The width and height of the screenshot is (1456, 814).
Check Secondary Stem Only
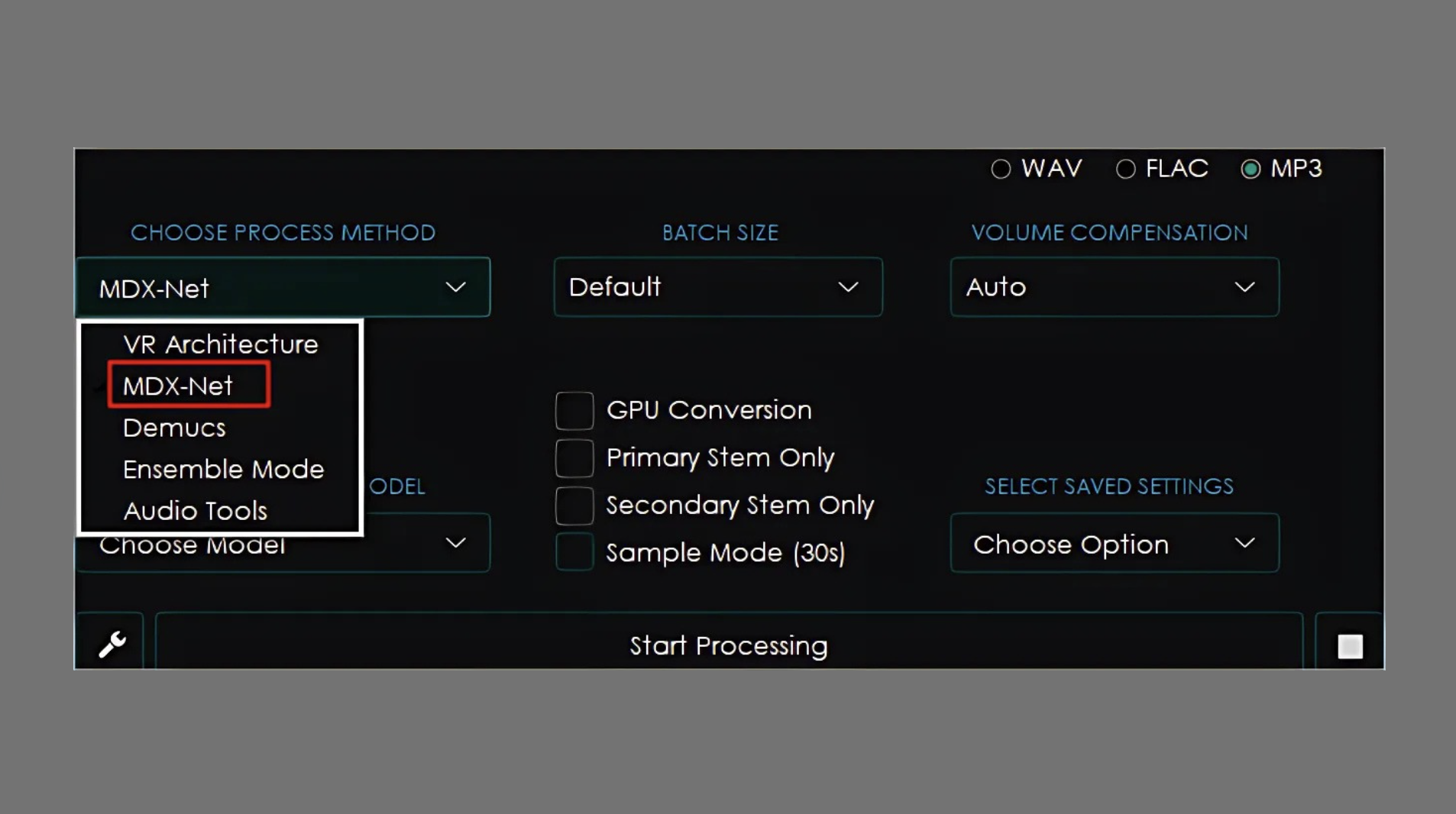[x=574, y=505]
